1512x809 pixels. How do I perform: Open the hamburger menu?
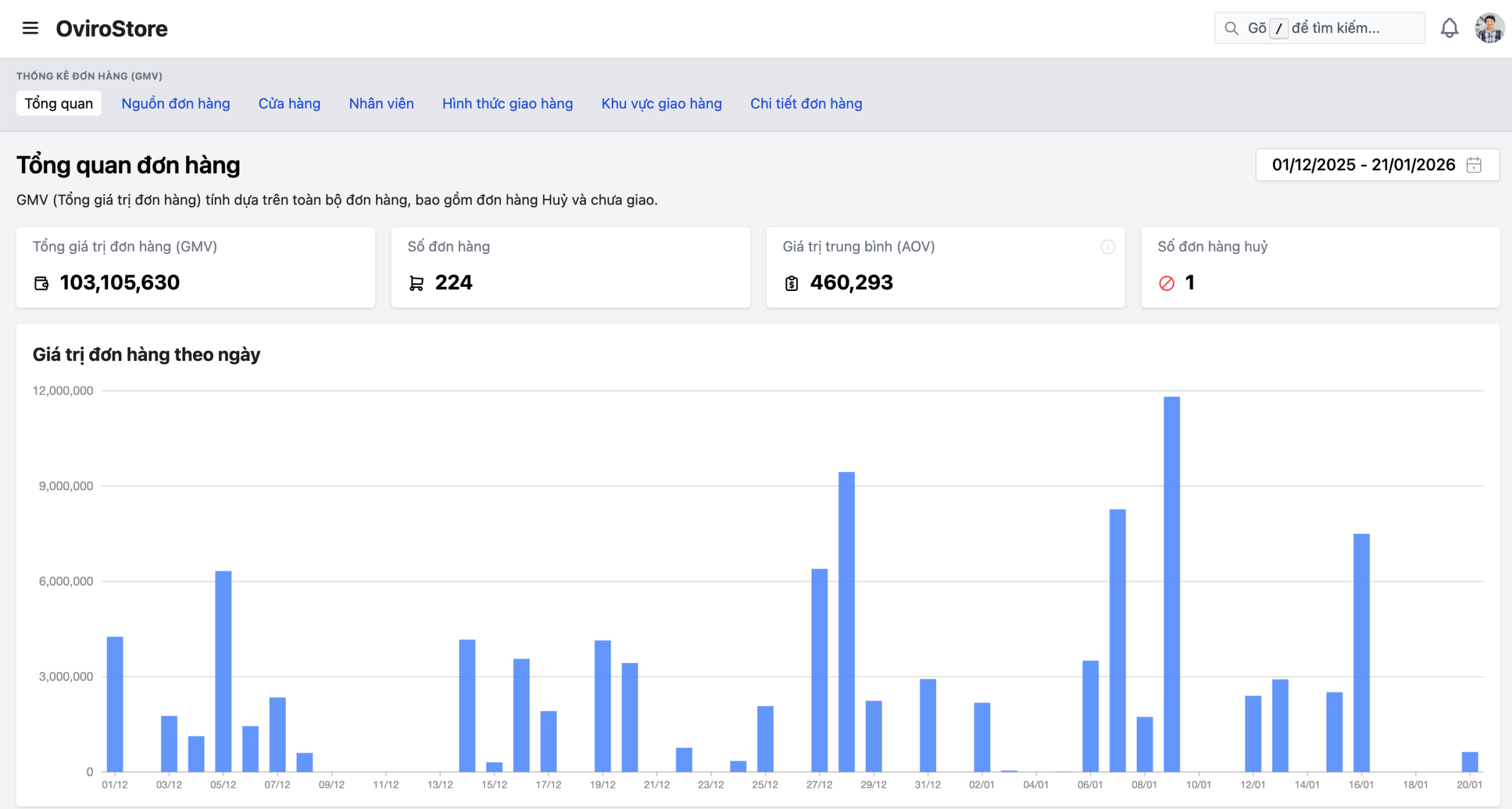tap(30, 28)
